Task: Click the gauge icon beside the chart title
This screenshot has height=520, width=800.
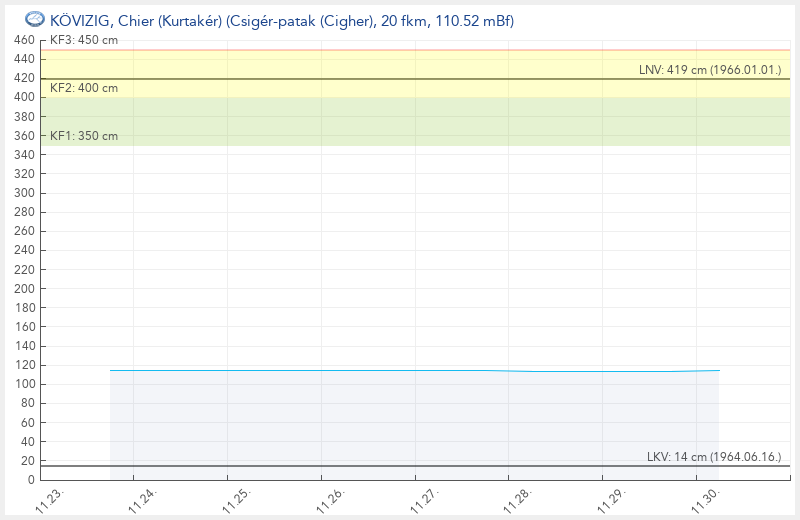Action: pos(34,20)
